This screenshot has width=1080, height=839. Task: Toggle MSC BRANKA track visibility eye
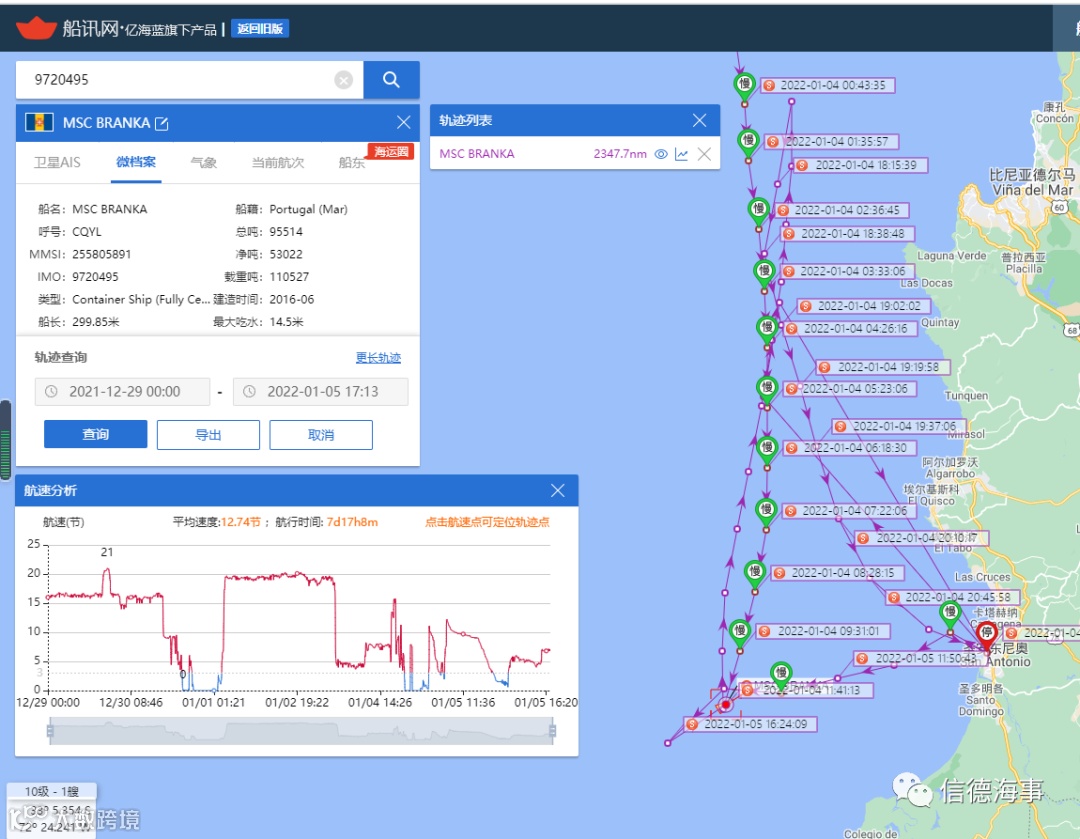pyautogui.click(x=661, y=154)
